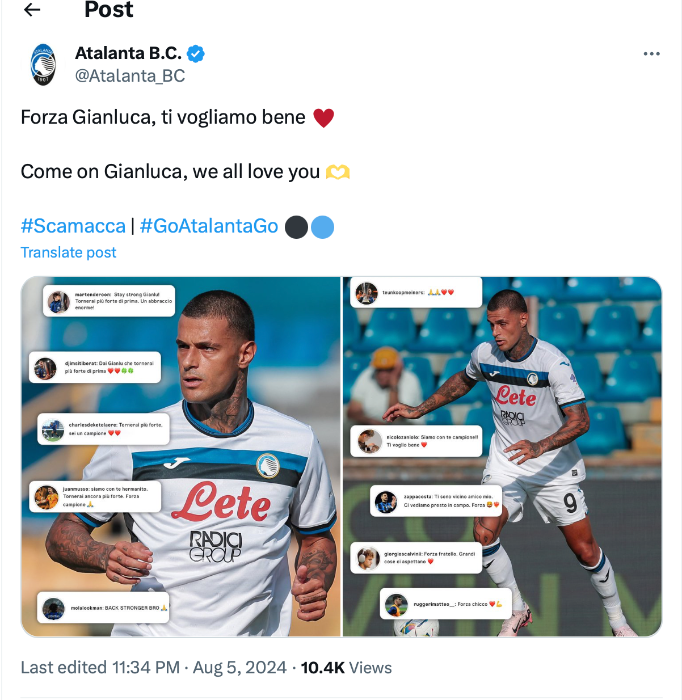Image resolution: width=682 pixels, height=700 pixels.
Task: Click charlesdeketelaere's comment bubble in photo
Action: pos(98,429)
